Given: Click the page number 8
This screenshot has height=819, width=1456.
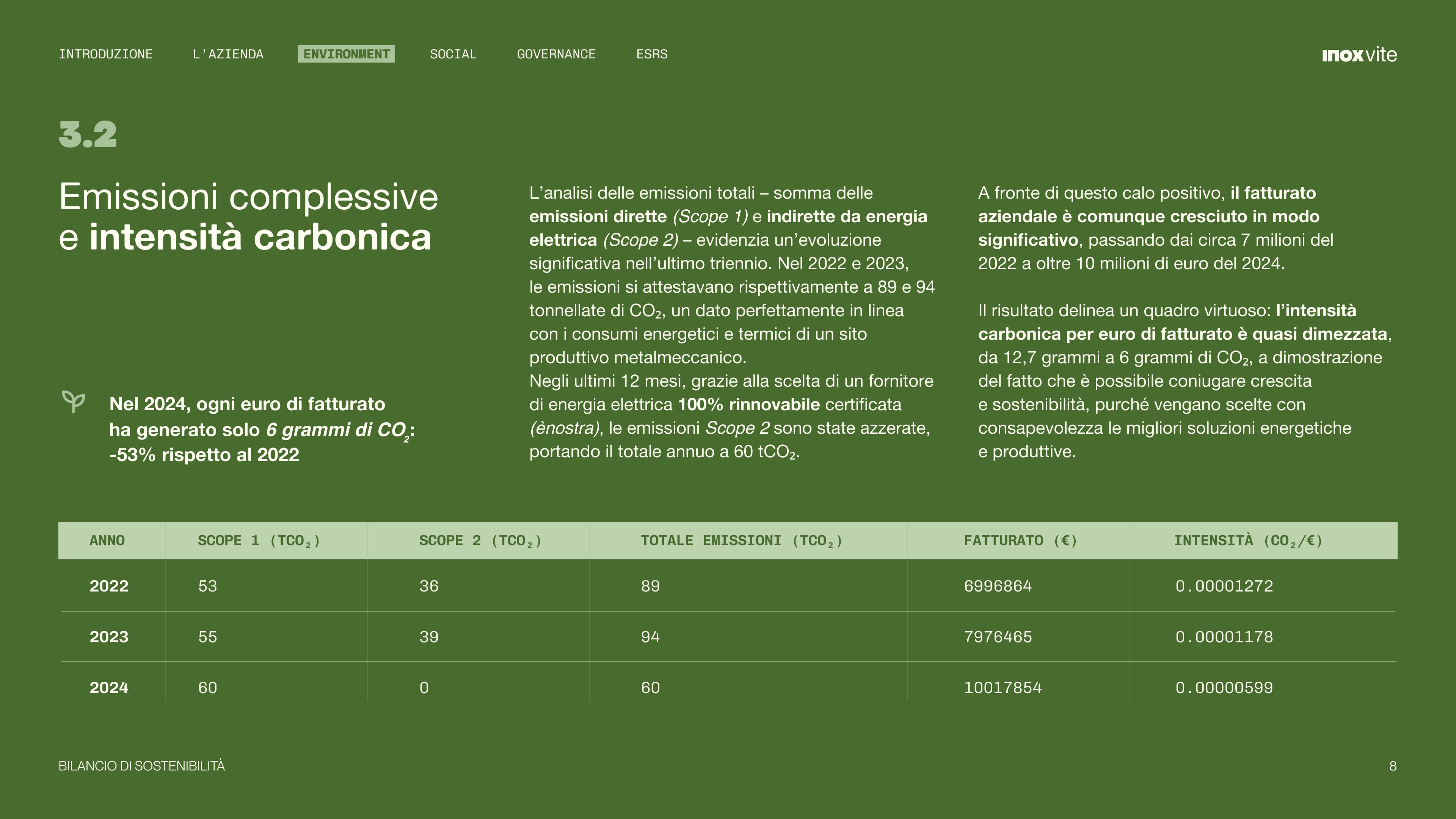Looking at the screenshot, I should (x=1393, y=766).
